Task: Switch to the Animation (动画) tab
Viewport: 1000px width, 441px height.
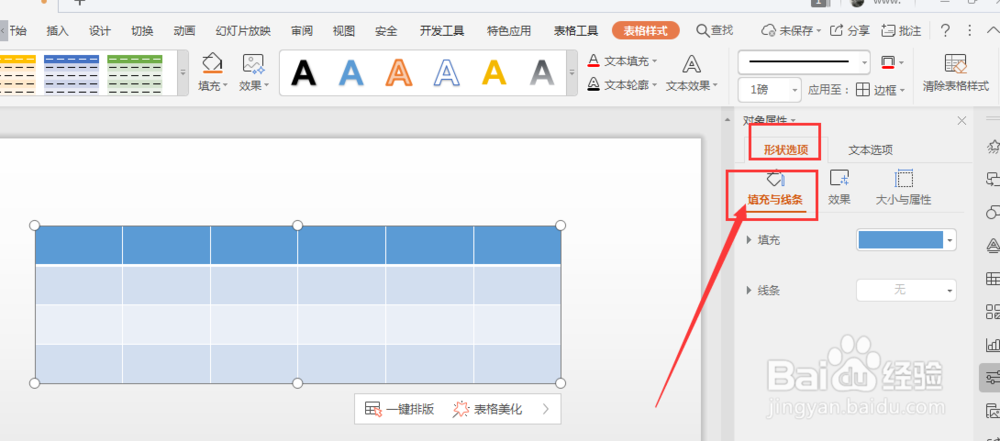Action: coord(184,31)
